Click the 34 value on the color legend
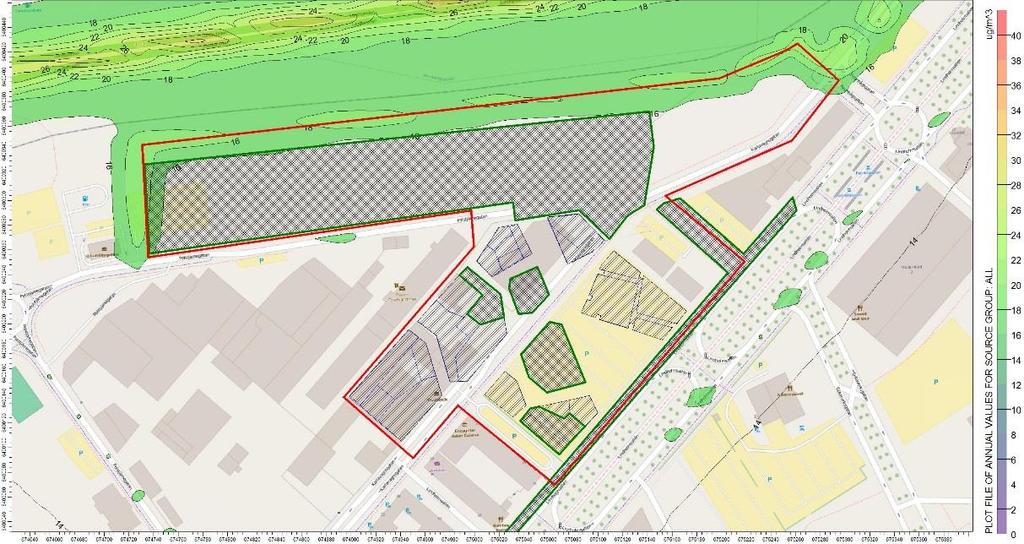This screenshot has width=1024, height=544. [1016, 110]
